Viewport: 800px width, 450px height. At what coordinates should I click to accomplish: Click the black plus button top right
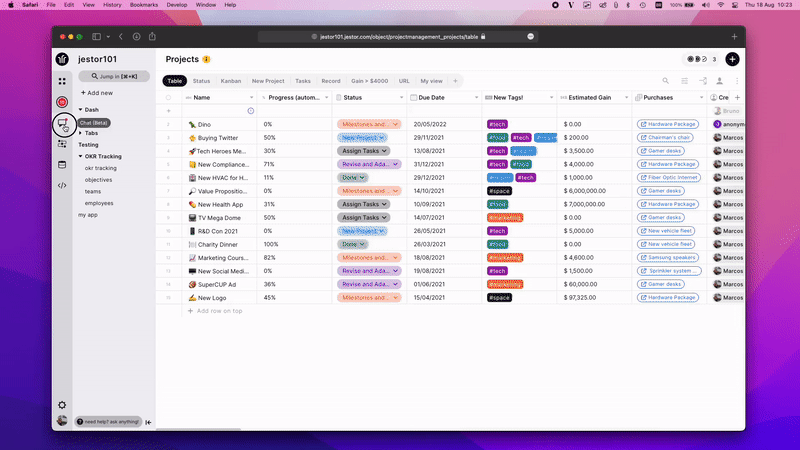tap(732, 59)
